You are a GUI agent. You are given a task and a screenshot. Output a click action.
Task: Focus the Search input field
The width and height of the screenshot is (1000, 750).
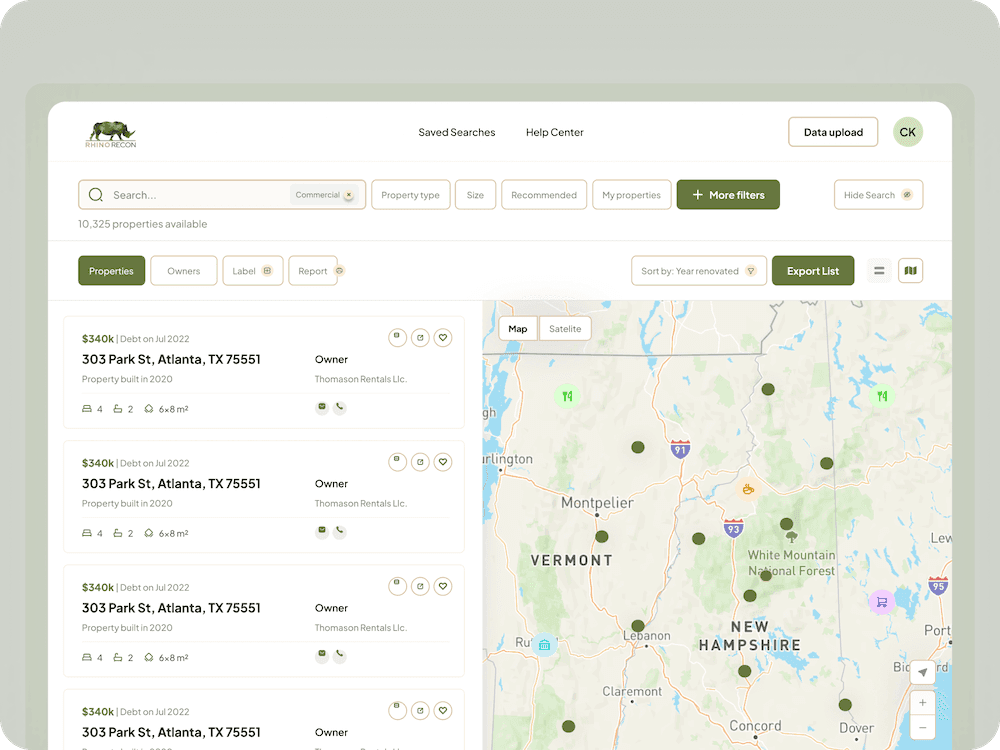pos(222,195)
